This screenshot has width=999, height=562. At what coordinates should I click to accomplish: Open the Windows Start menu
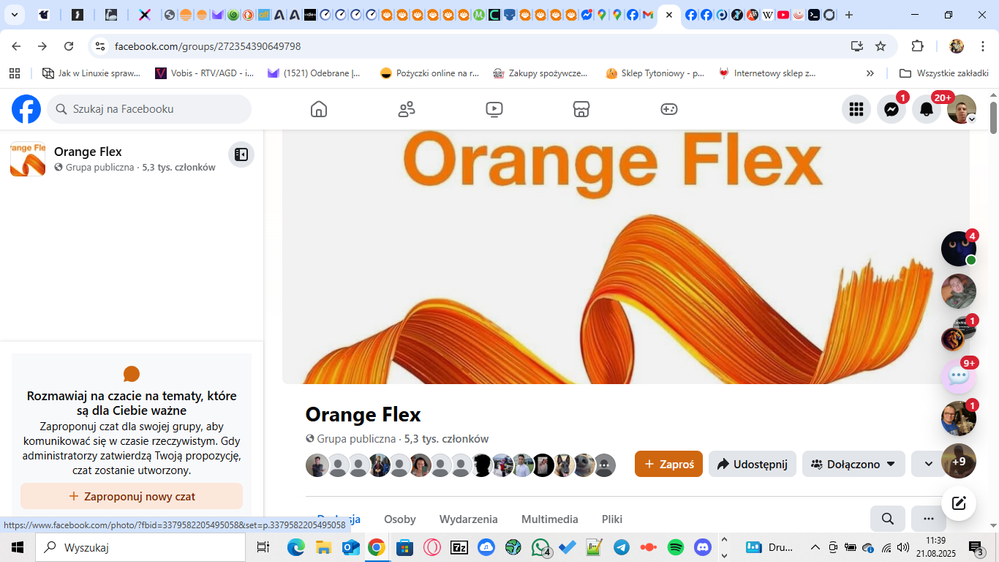click(17, 547)
